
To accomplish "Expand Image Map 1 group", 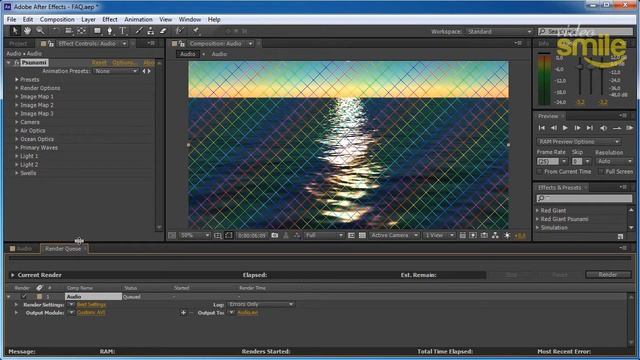I will [17, 97].
